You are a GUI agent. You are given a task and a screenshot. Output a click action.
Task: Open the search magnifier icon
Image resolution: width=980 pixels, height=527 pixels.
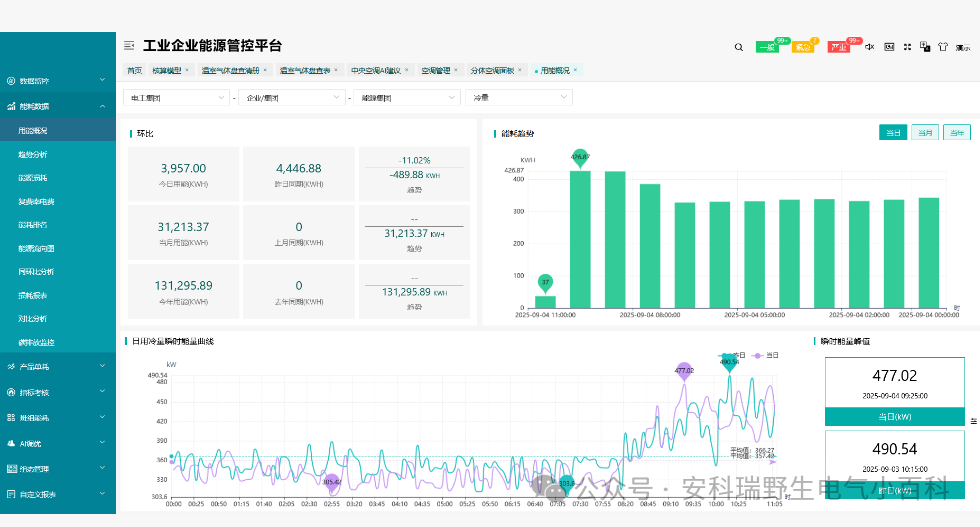click(x=739, y=48)
